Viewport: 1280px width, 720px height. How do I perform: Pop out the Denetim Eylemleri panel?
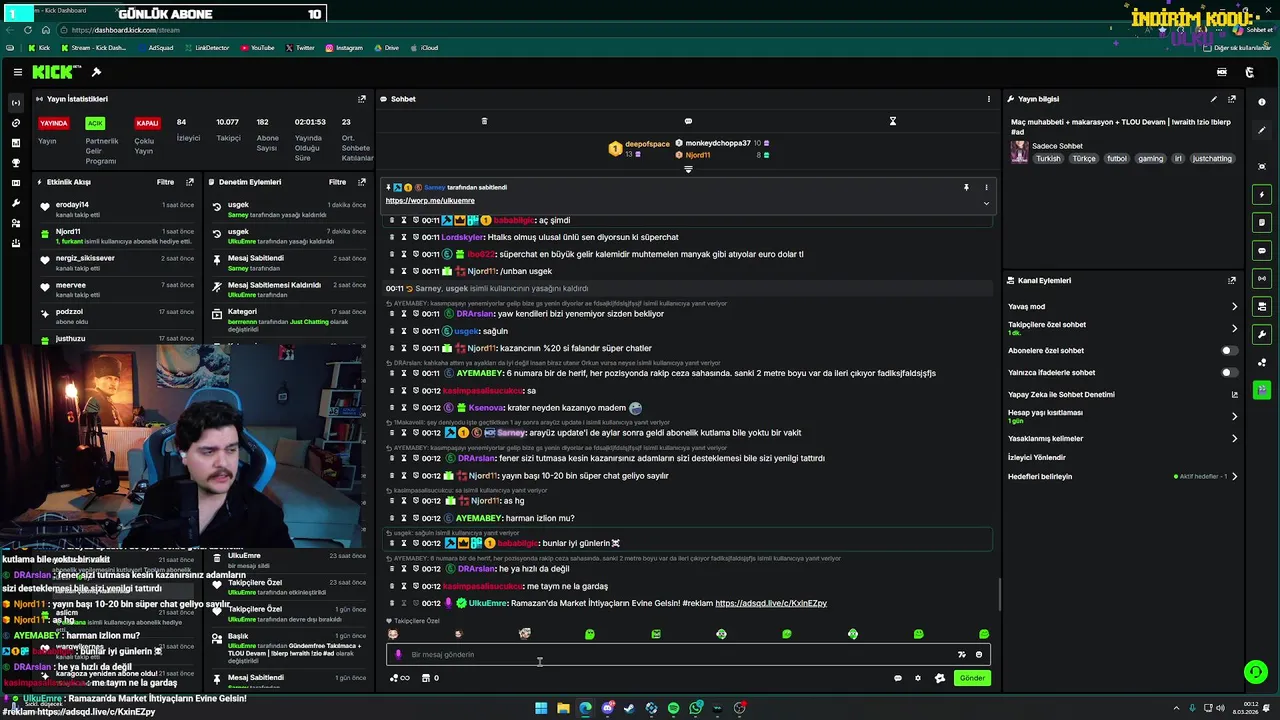[x=362, y=182]
